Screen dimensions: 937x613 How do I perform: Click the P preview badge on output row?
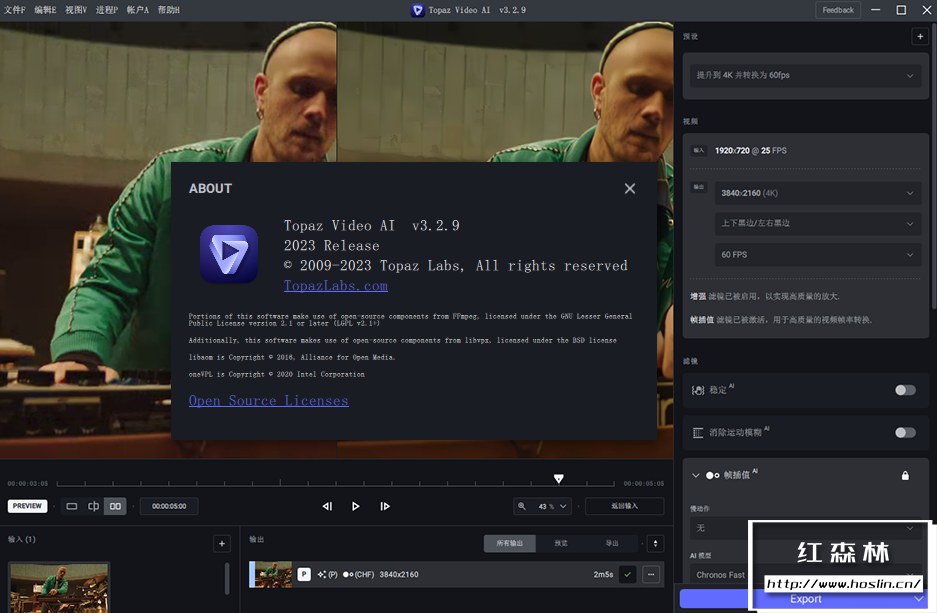pos(304,574)
